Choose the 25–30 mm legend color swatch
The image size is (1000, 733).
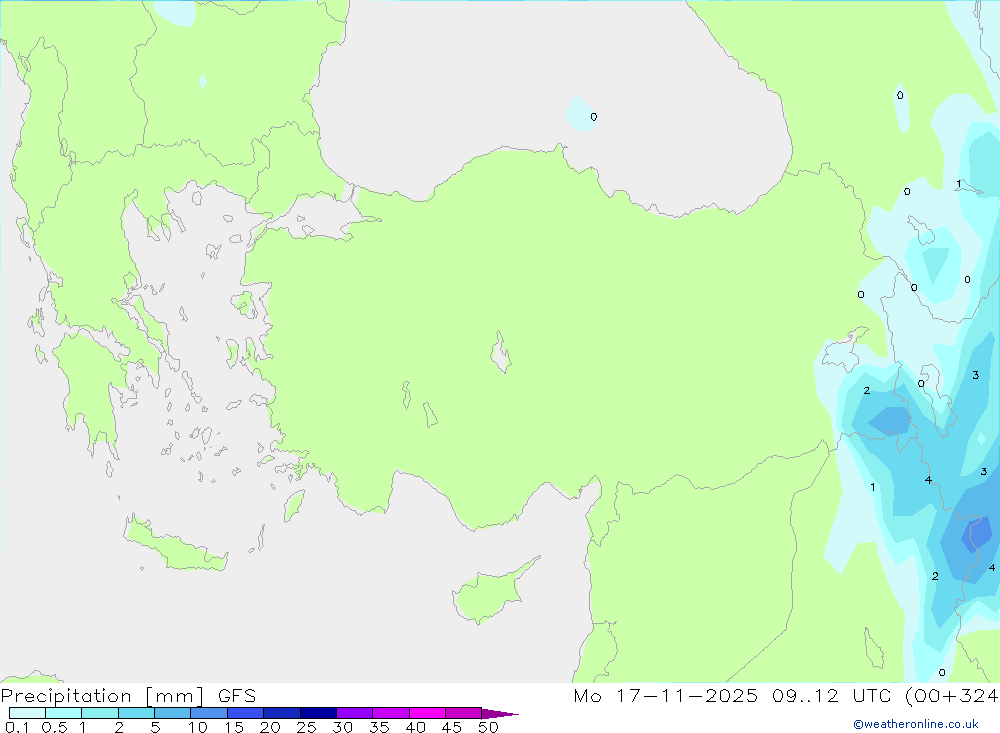318,713
